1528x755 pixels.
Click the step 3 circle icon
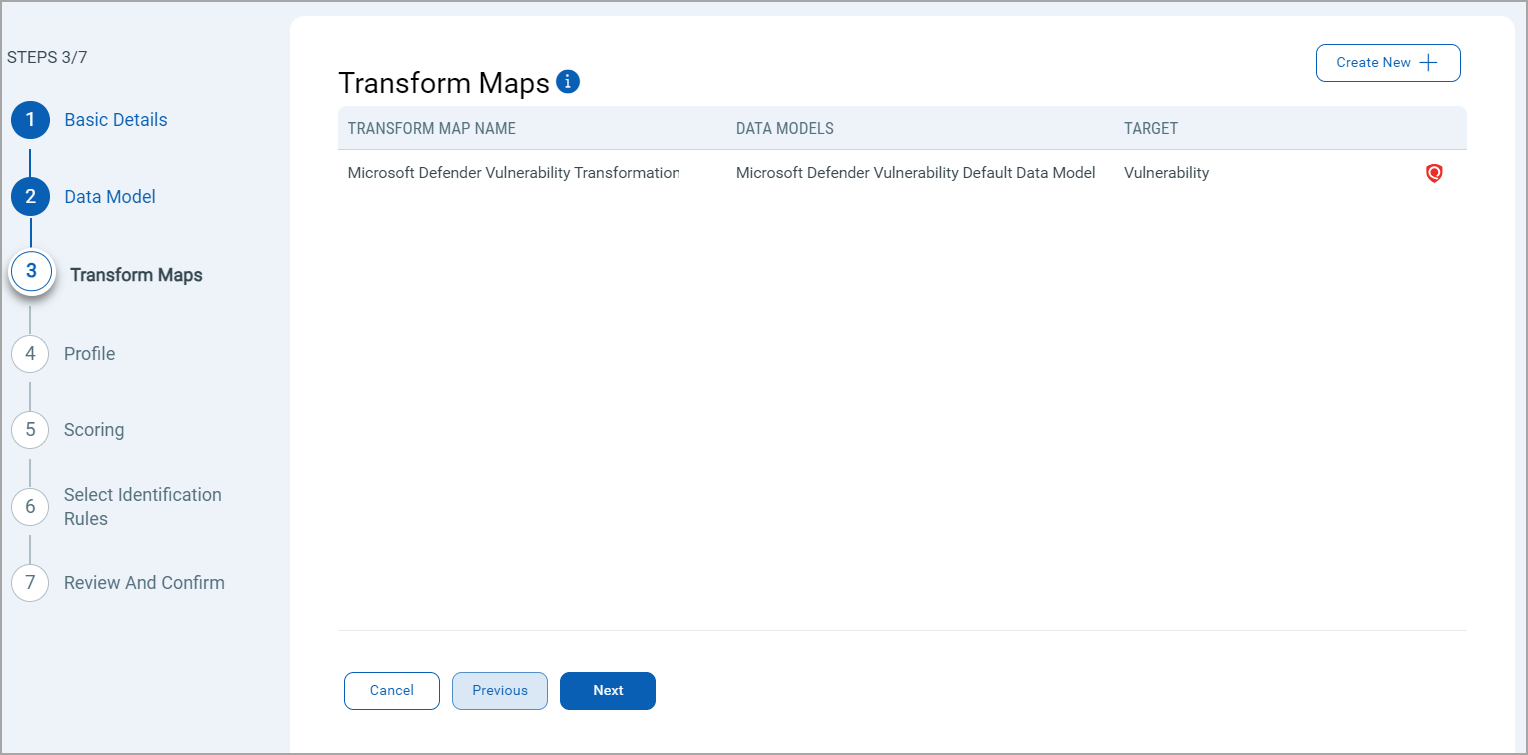click(31, 272)
